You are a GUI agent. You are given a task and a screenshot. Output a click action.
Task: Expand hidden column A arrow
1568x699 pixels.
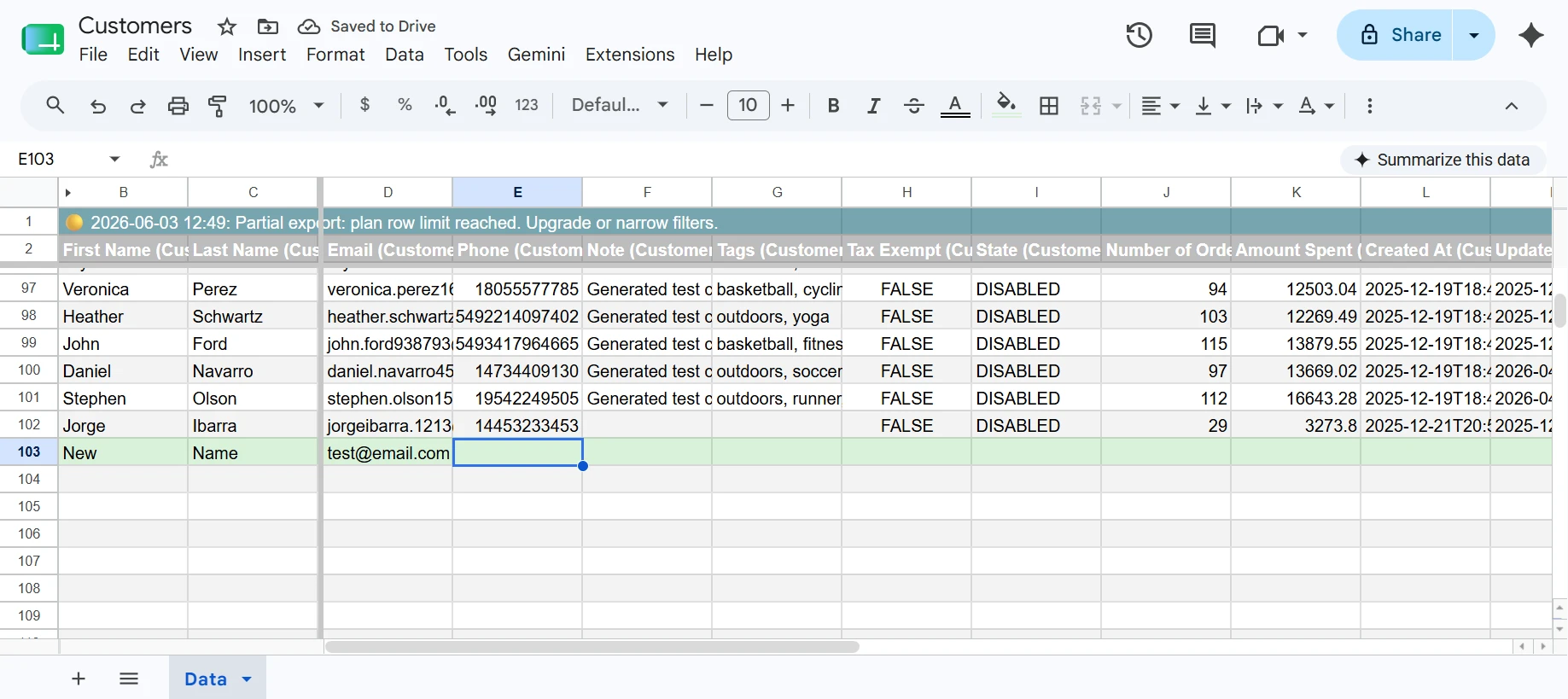point(68,193)
